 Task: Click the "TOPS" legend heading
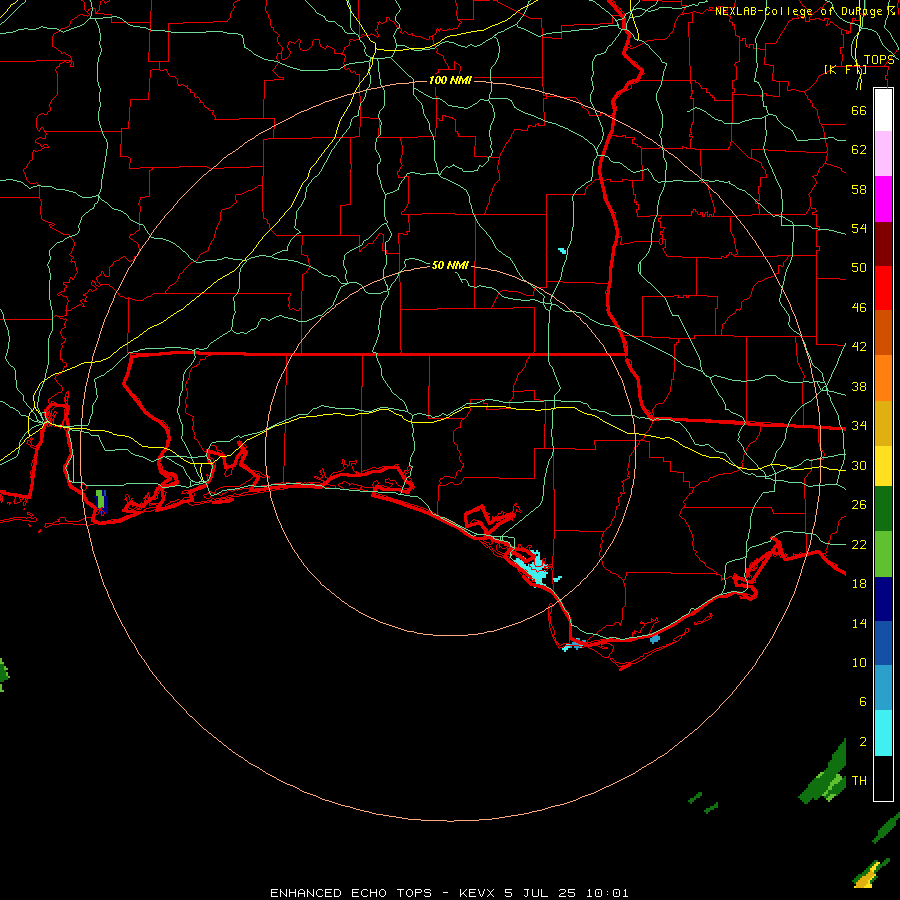[x=879, y=60]
